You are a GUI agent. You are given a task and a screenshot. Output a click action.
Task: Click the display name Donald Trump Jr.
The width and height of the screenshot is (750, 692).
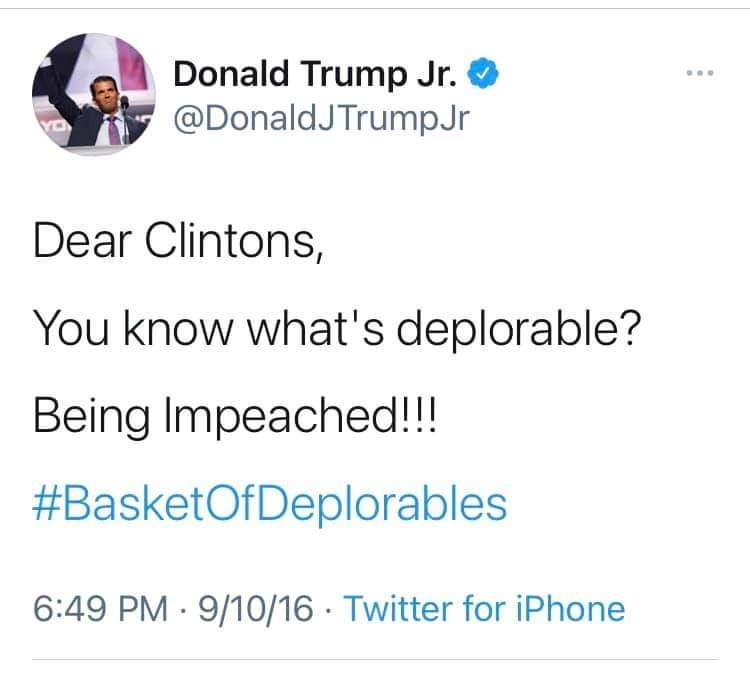[315, 75]
